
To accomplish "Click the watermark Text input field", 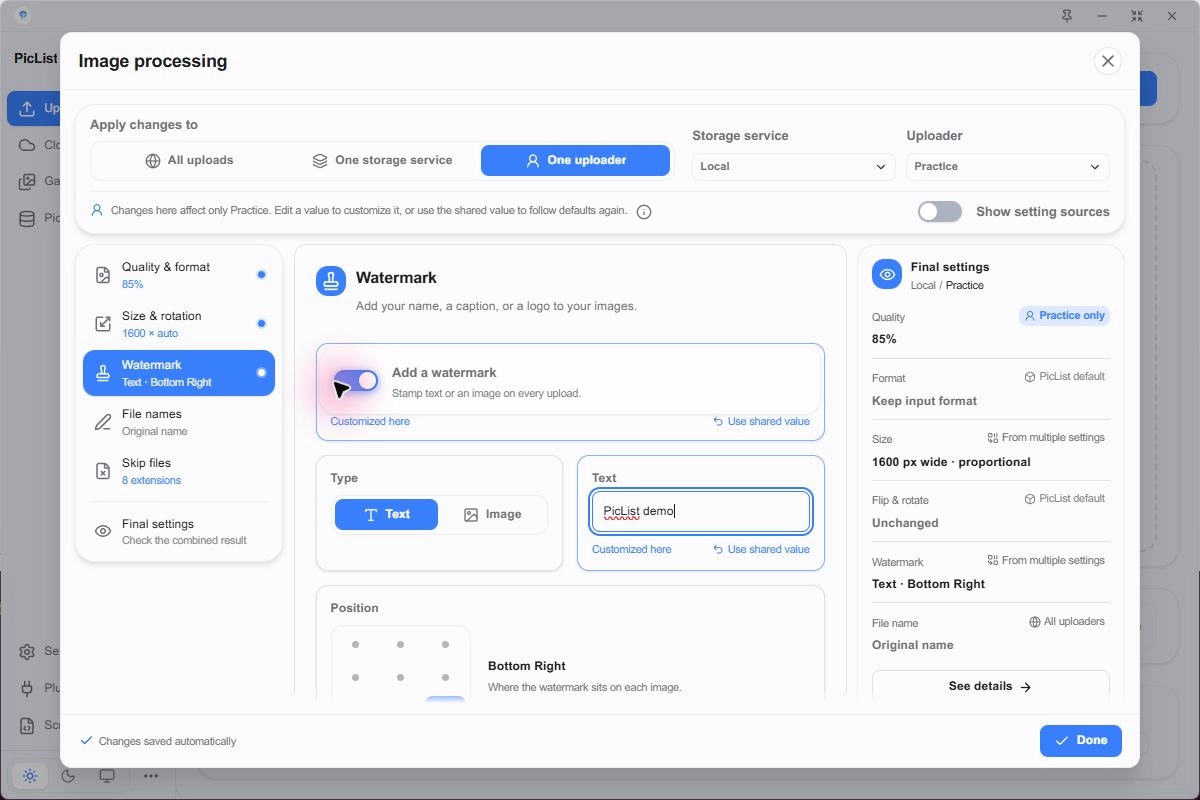I will [701, 511].
